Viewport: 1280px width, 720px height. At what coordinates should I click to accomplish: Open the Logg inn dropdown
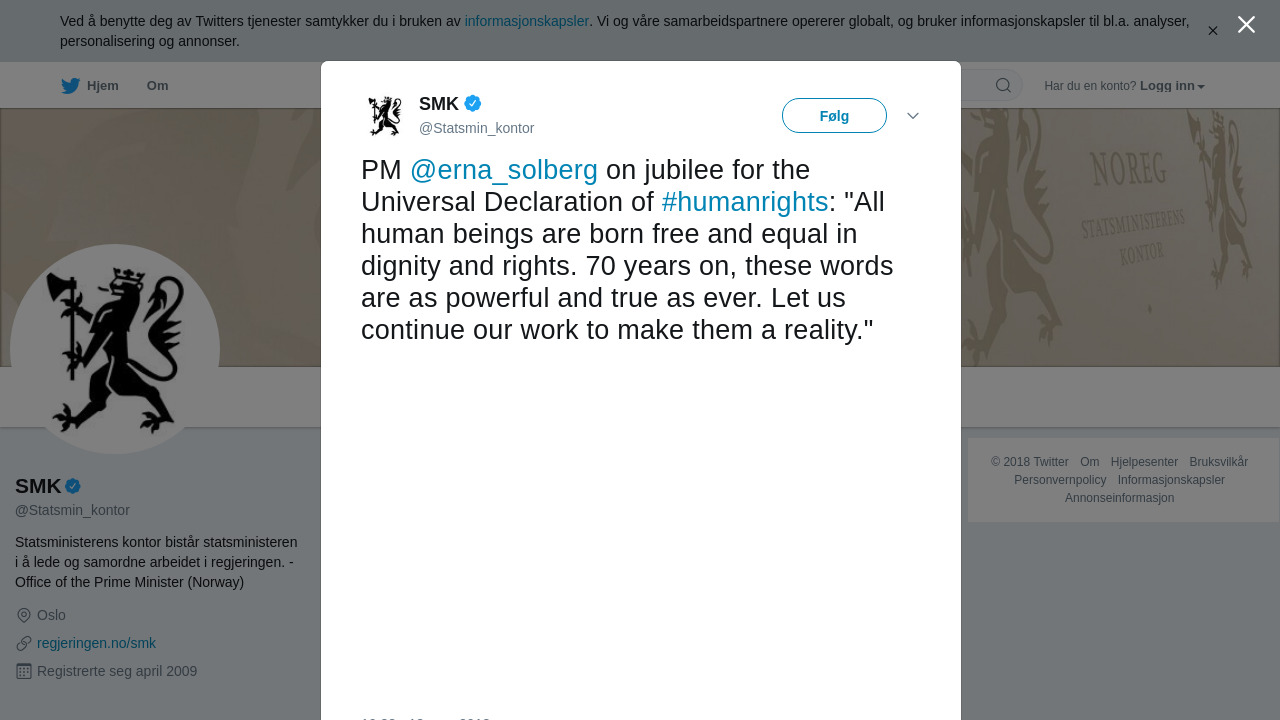(1172, 86)
